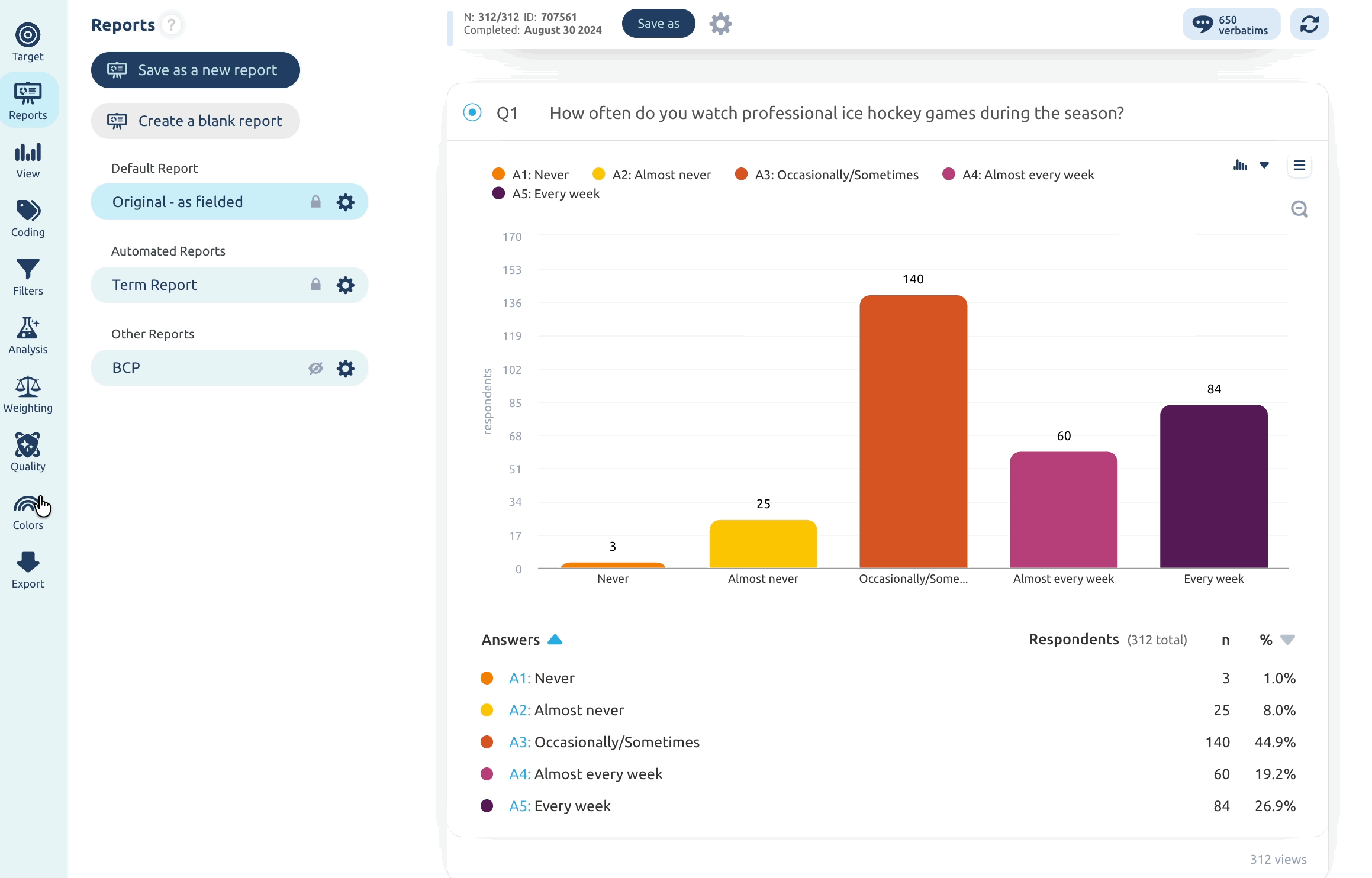Screen dimensions: 1372x878
Task: Click the Occasionally/Sometimes orange bar
Action: 913,431
